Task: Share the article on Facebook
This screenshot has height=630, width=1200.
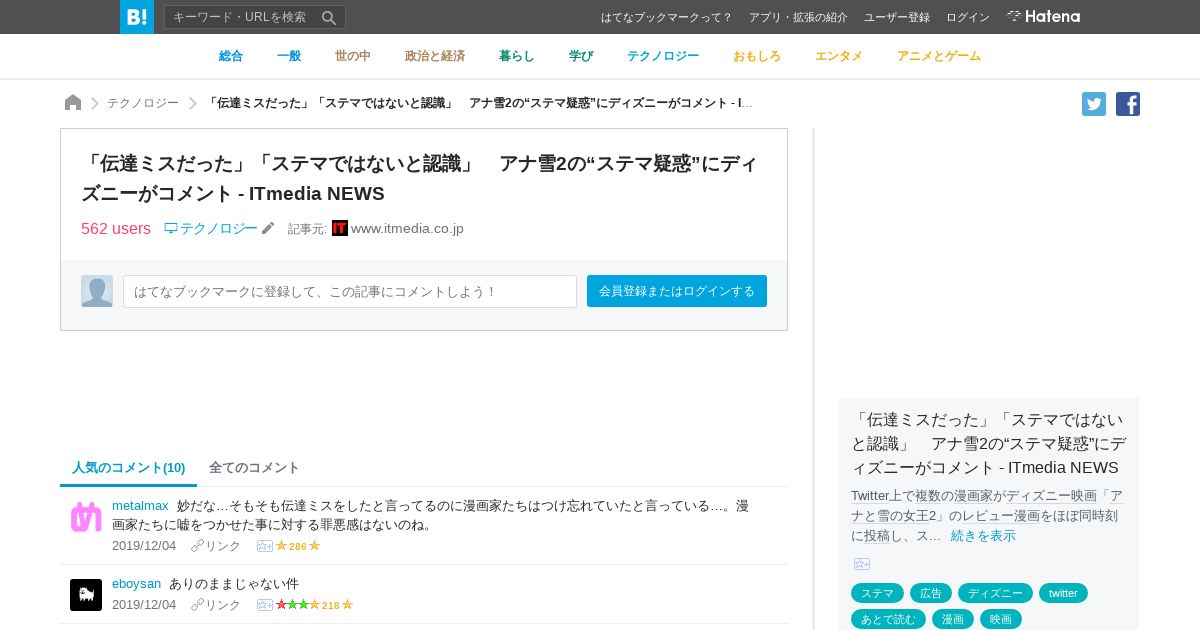Action: coord(1128,104)
